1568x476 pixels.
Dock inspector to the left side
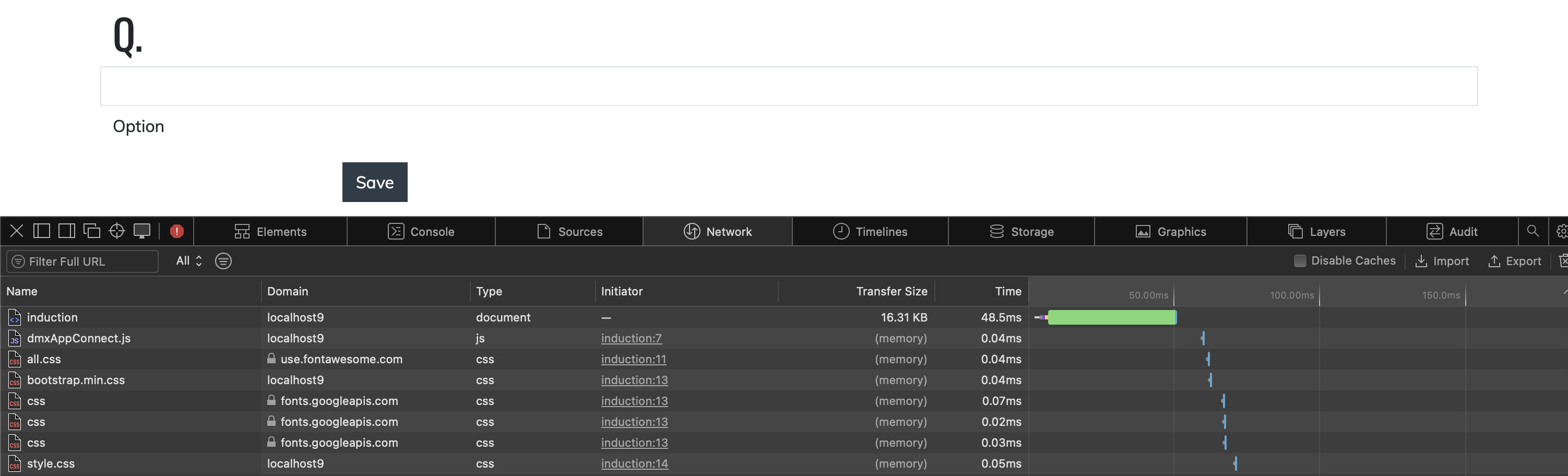pos(41,231)
